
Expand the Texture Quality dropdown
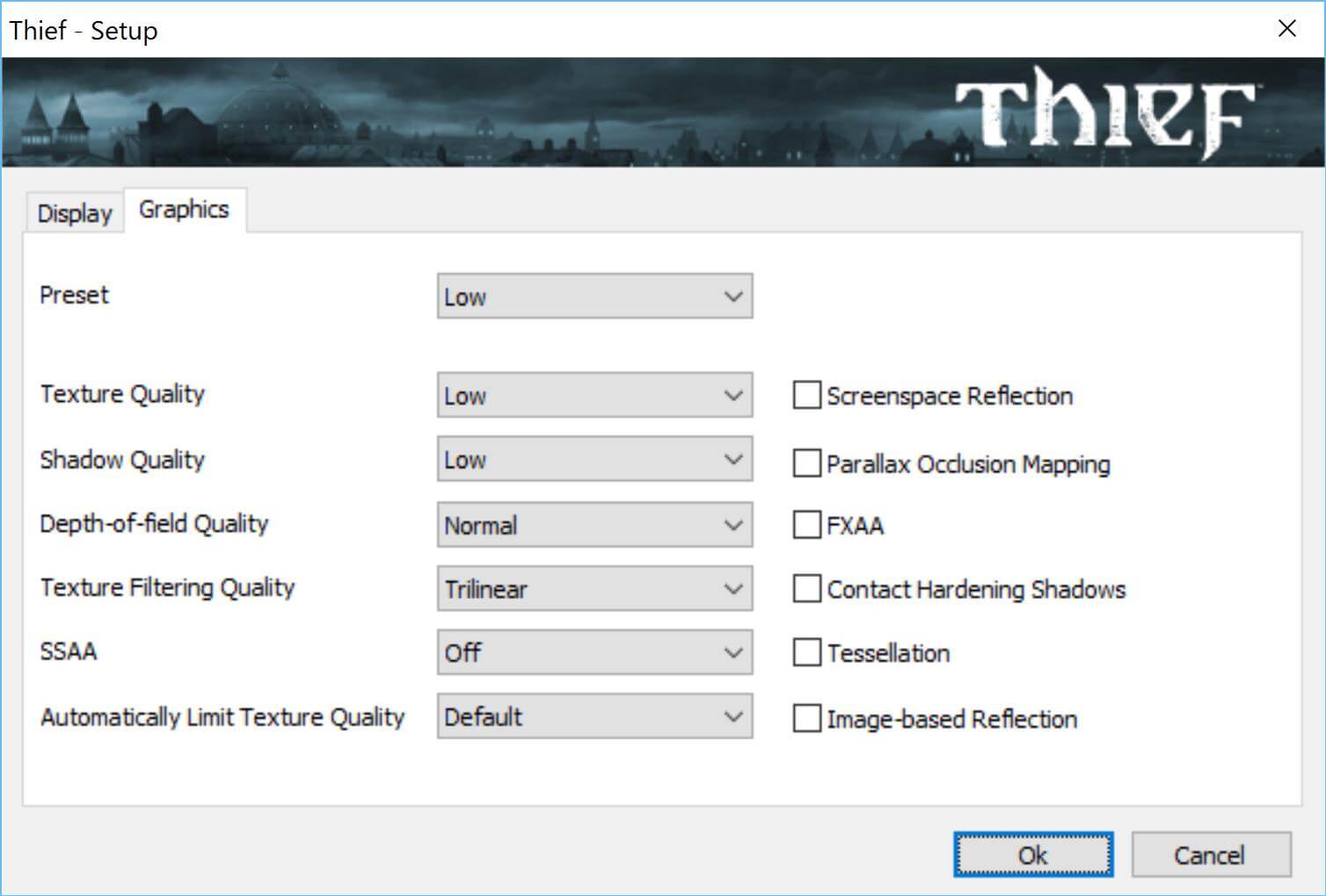[594, 395]
